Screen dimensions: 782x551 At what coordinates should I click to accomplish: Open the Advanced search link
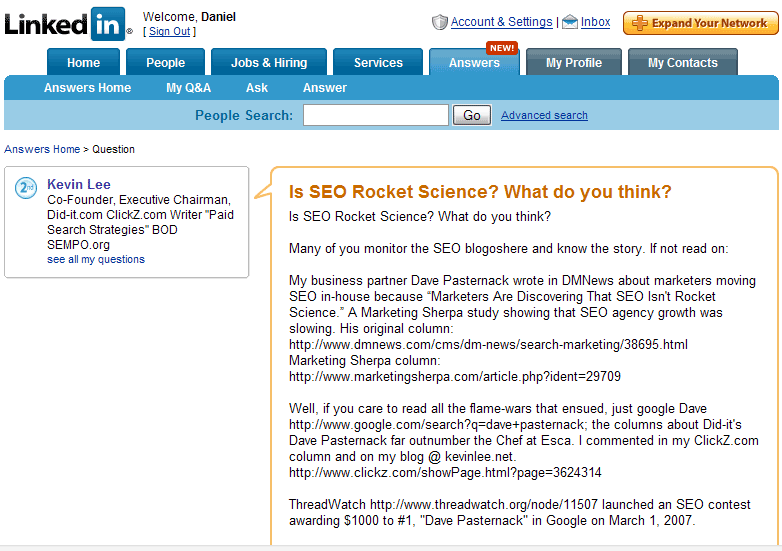tap(544, 115)
